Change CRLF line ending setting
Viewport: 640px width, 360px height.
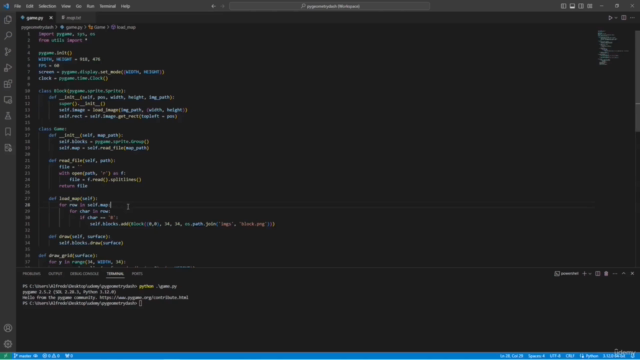pos(570,356)
